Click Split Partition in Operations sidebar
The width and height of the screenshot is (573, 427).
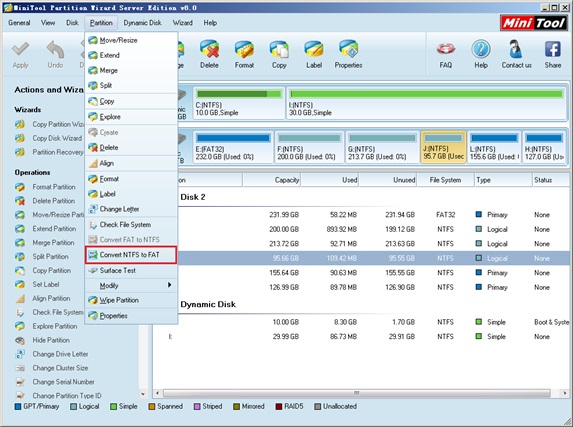pos(50,257)
